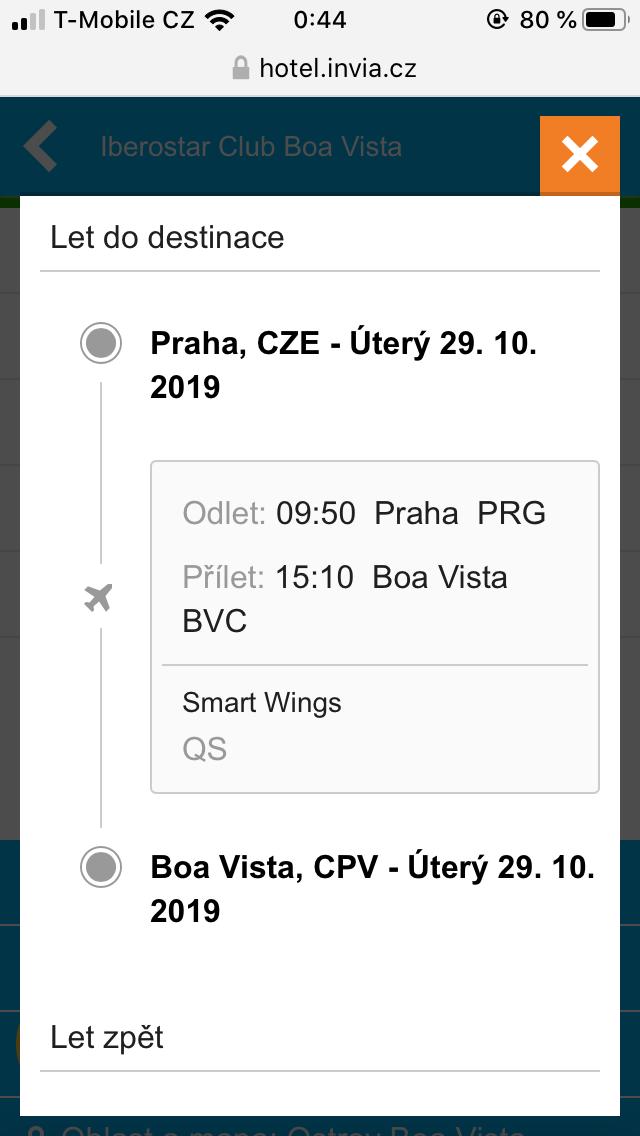Select the Boa Vista arrival timeline marker
The image size is (640, 1136).
101,867
